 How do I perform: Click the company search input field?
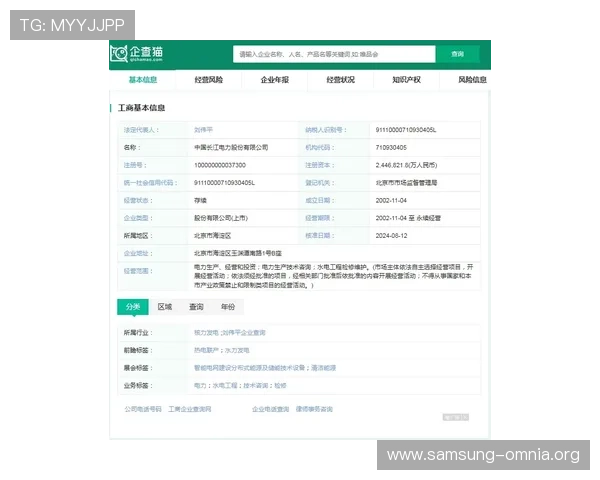point(334,54)
